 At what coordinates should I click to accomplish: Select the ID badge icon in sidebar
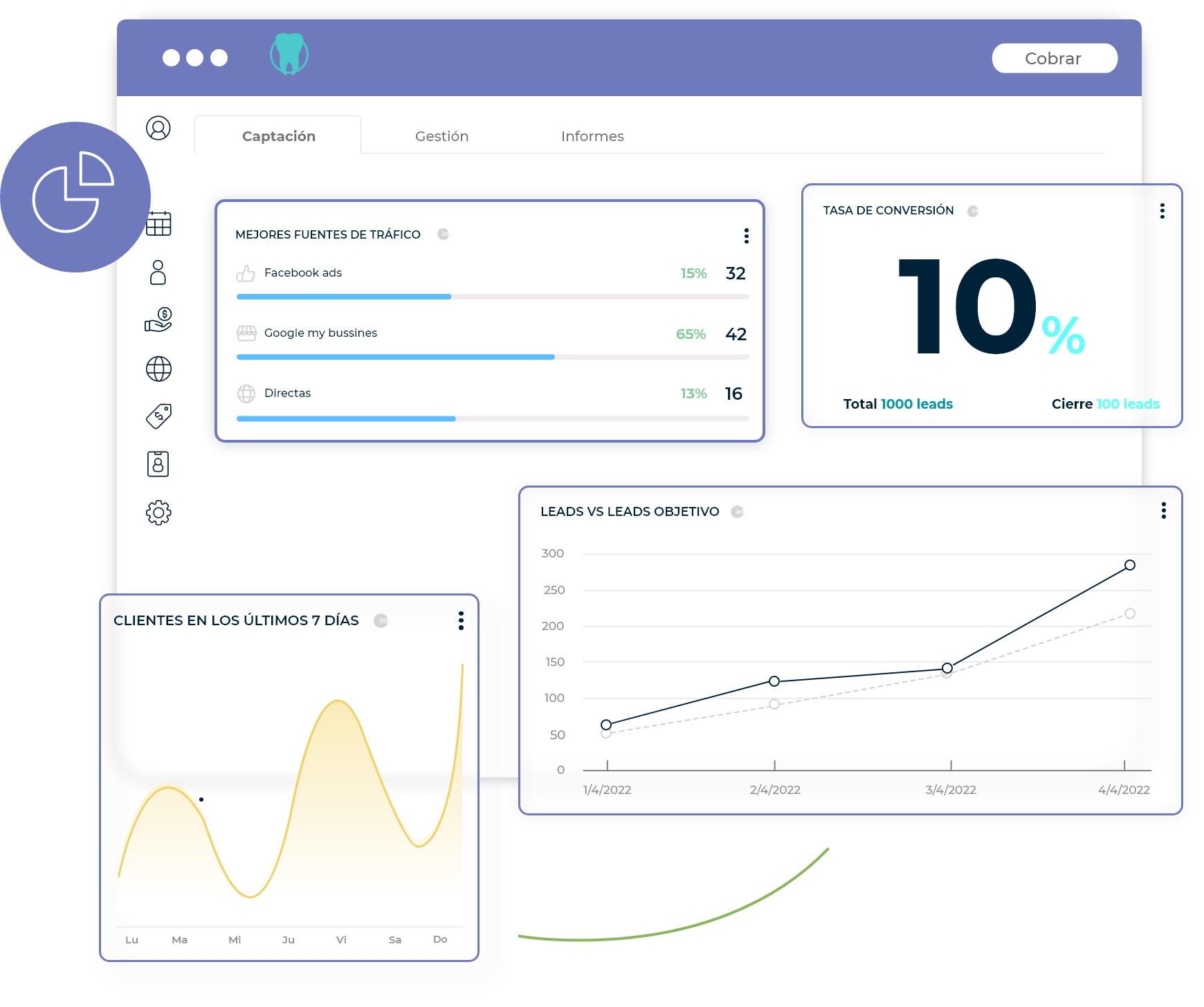[x=158, y=464]
